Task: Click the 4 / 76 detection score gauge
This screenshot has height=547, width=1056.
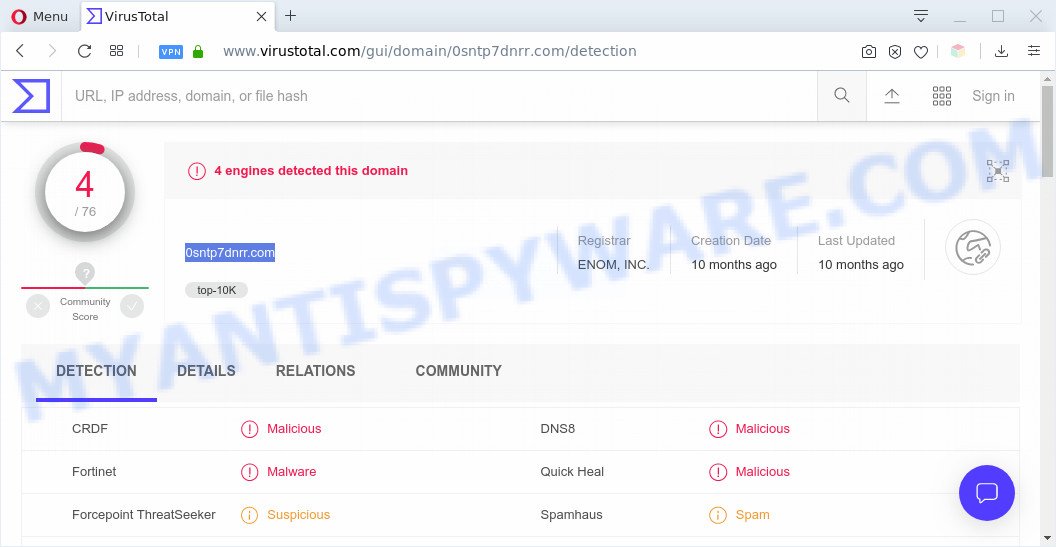Action: 85,192
